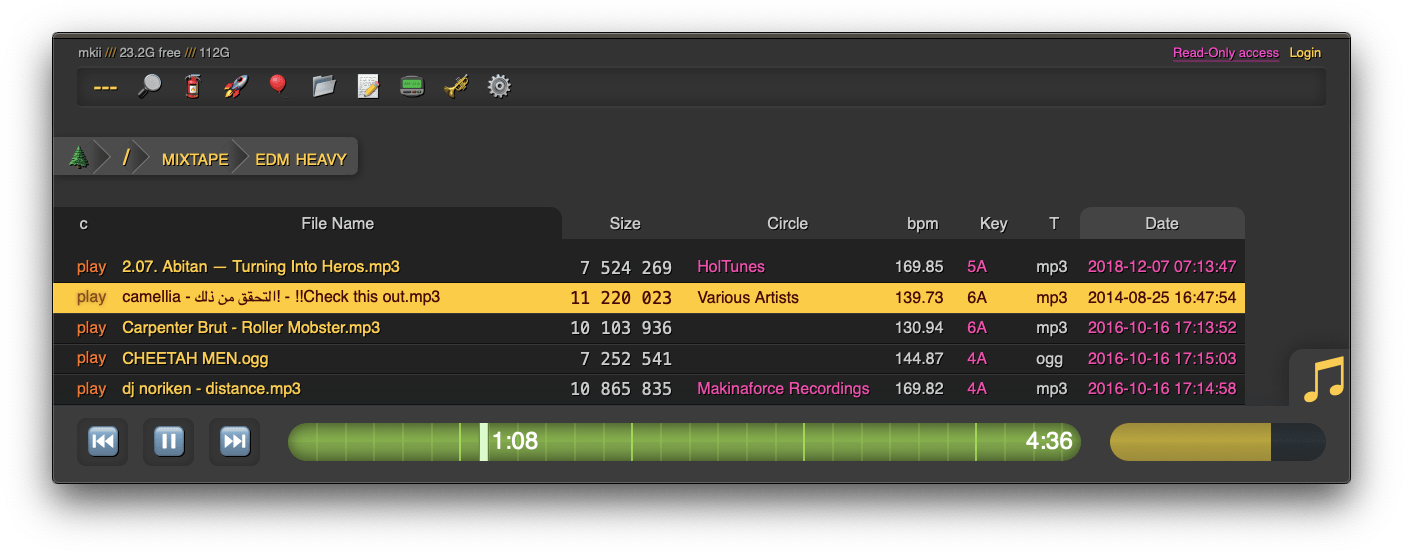
Task: Click the green pager message icon
Action: click(x=412, y=86)
